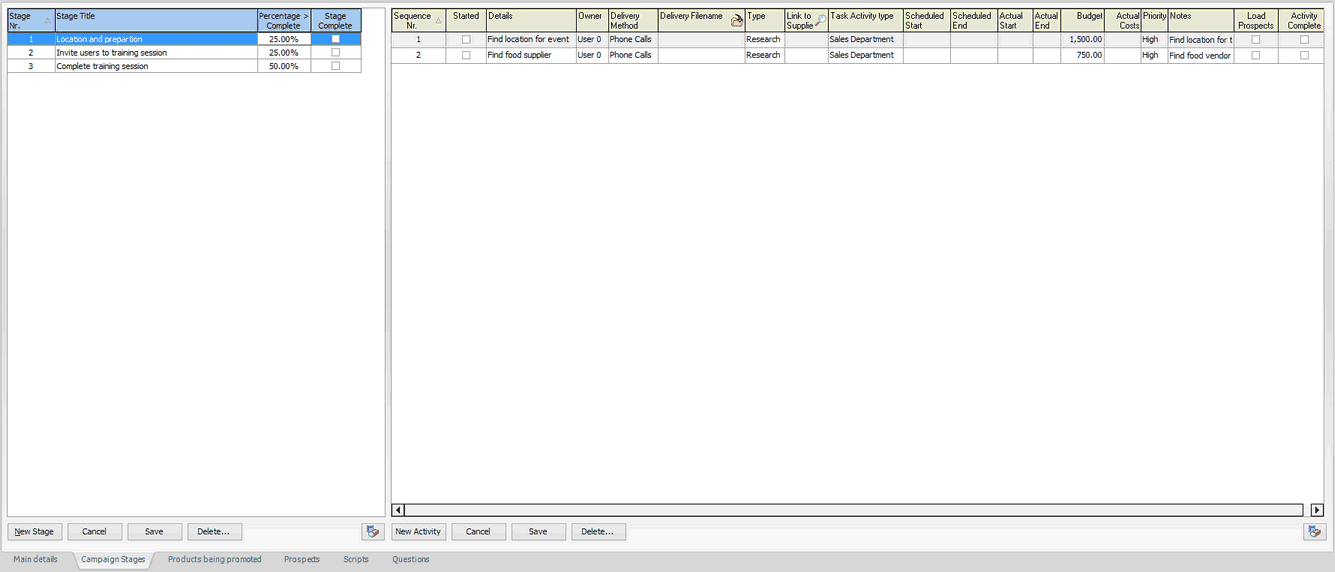Go to the Scripts tab
This screenshot has width=1335, height=572.
pos(356,560)
